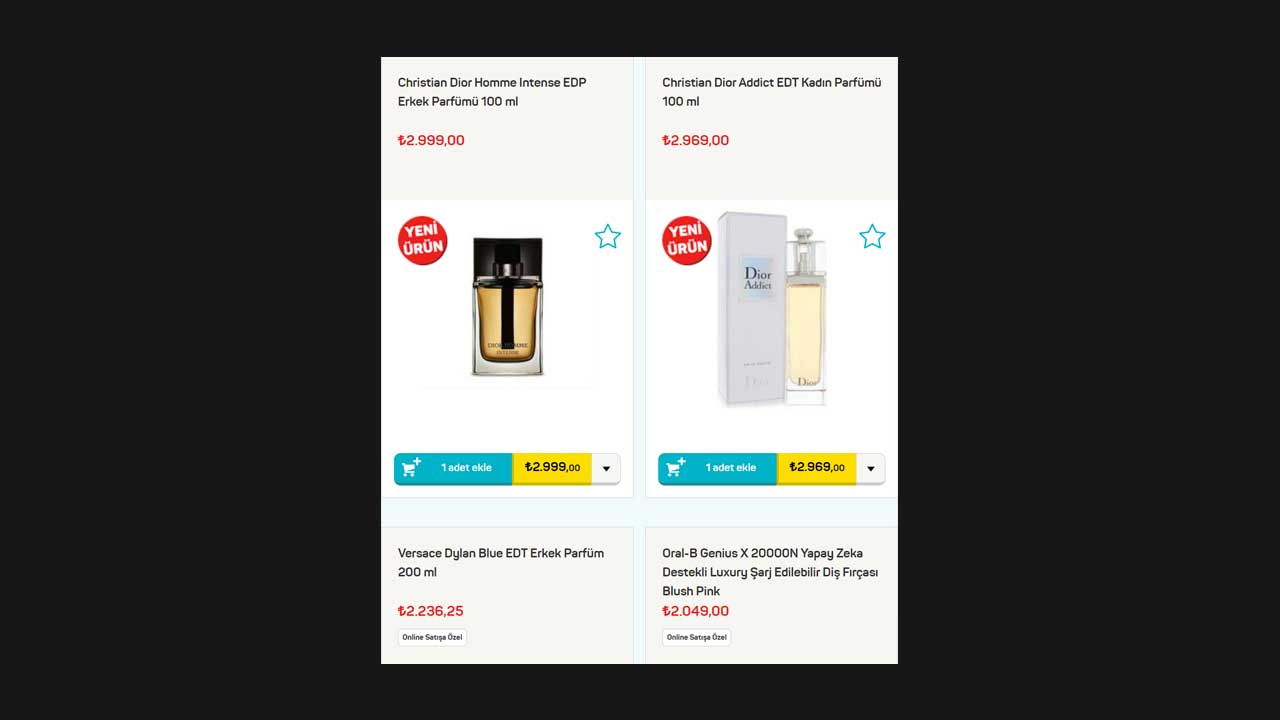Screen dimensions: 1280x720
Task: Click cart icon for Dior Homme Intense
Action: [411, 467]
